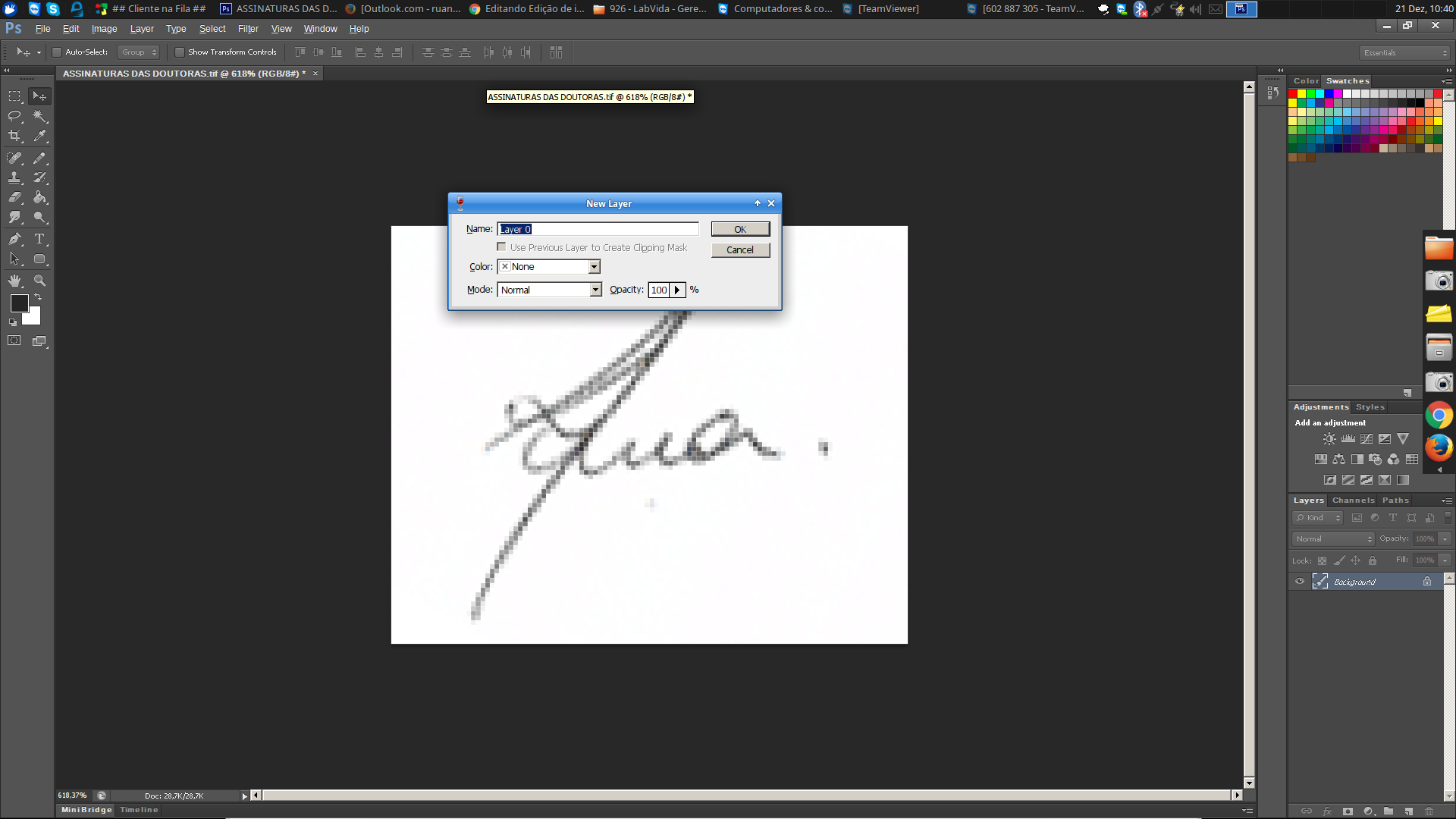This screenshot has width=1456, height=819.
Task: Click Cancel in New Layer dialog
Action: 740,249
